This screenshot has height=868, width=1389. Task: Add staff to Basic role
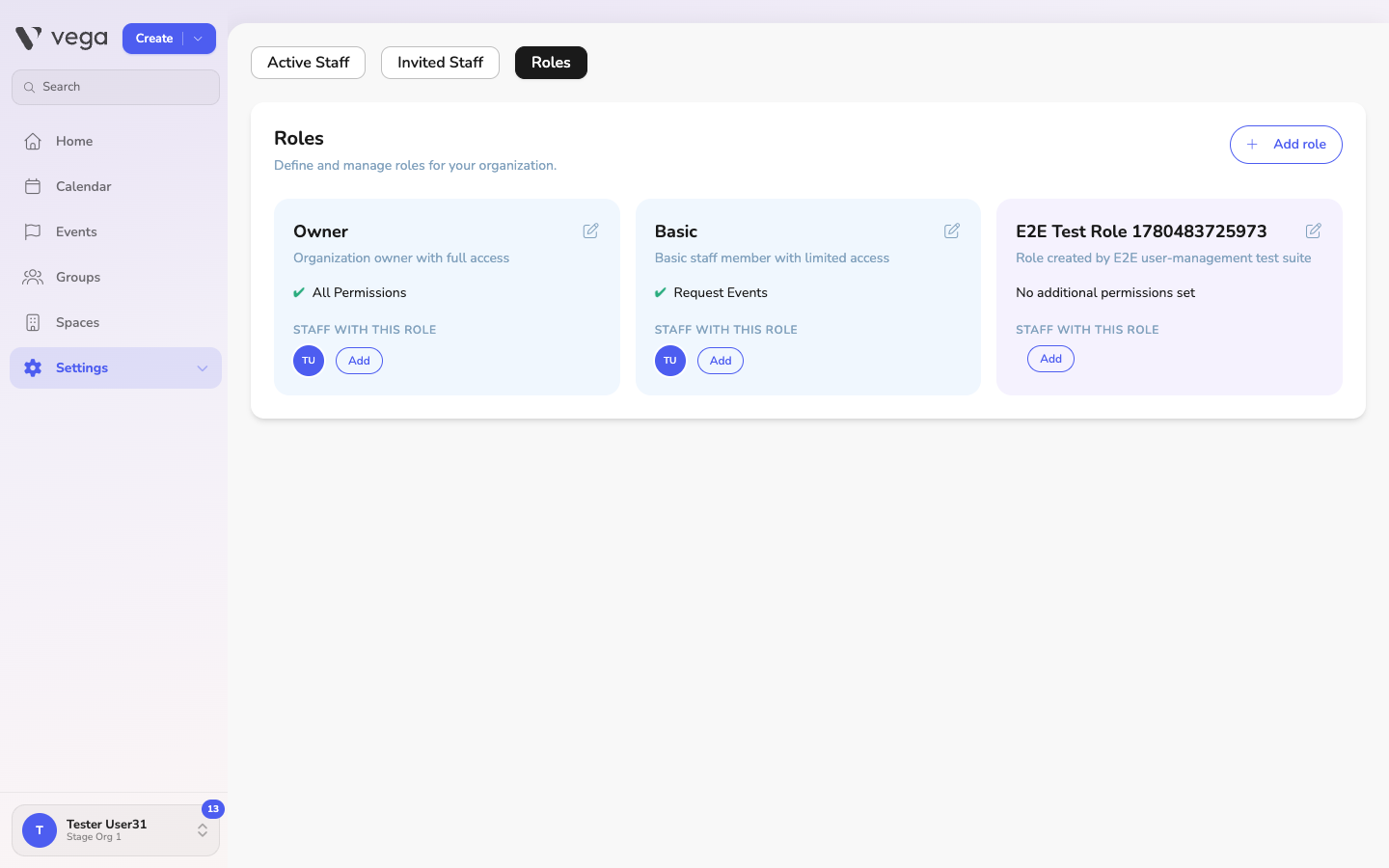pos(721,361)
